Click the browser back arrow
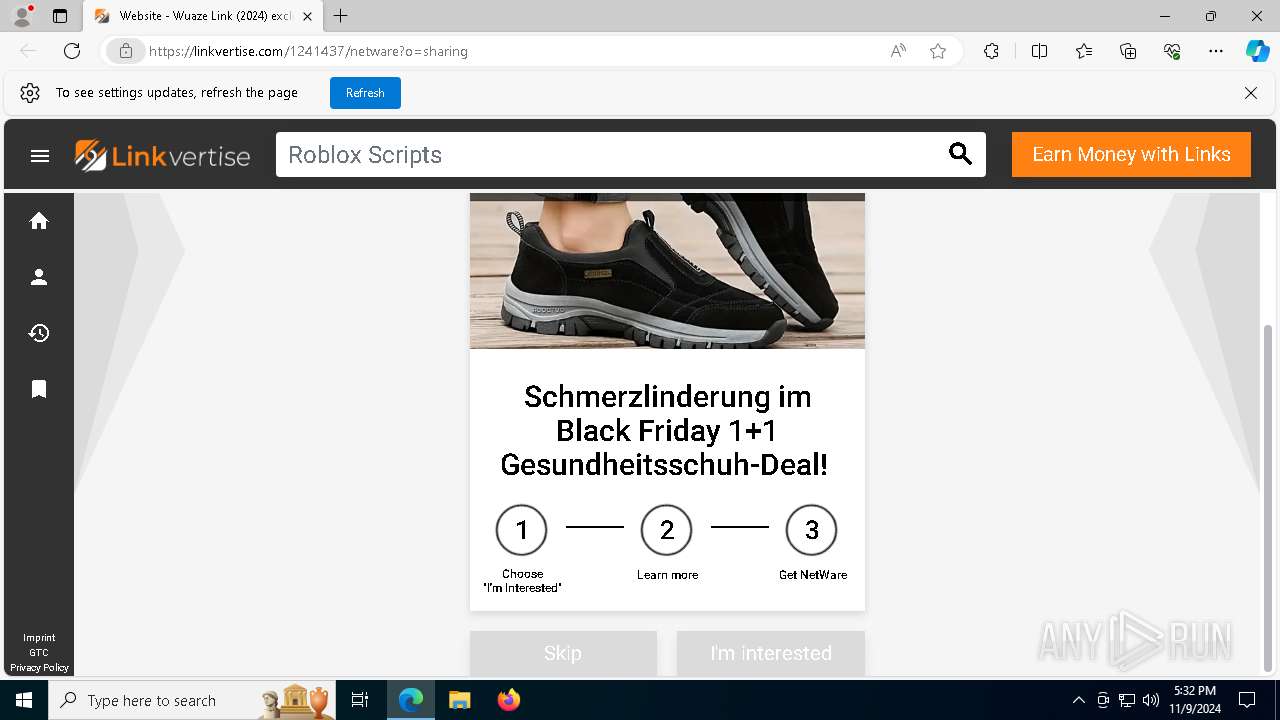 click(x=28, y=51)
